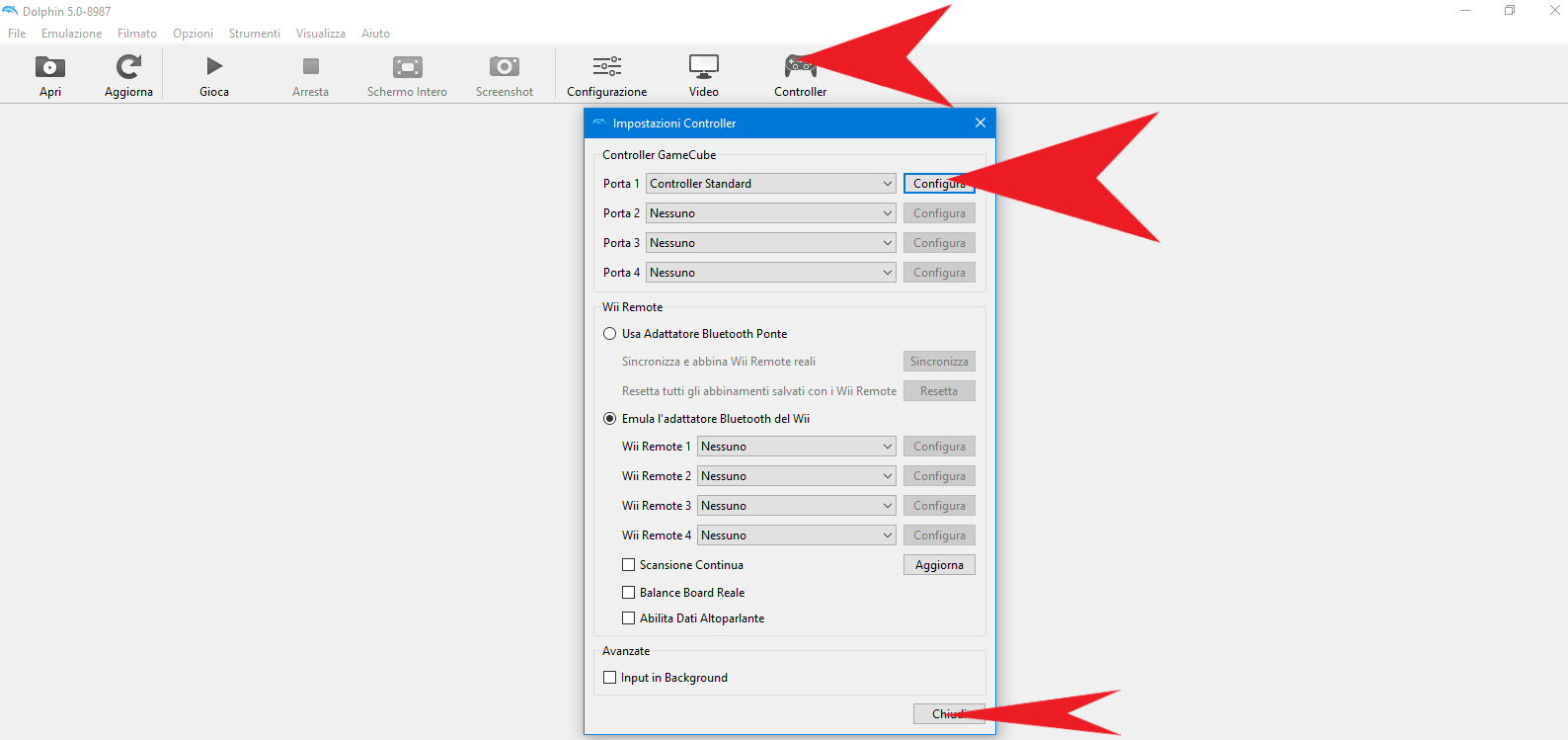Click Configura button for Wii Remote 3
Image resolution: width=1568 pixels, height=740 pixels.
[x=939, y=506]
